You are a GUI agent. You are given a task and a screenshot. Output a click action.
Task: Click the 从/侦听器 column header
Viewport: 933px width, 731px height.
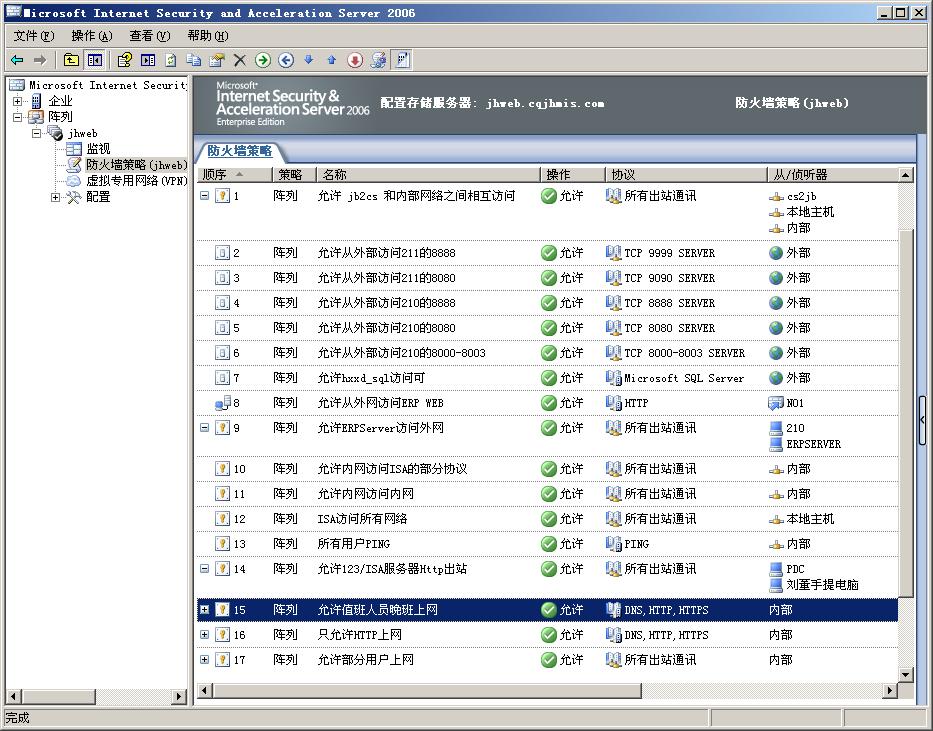[832, 174]
